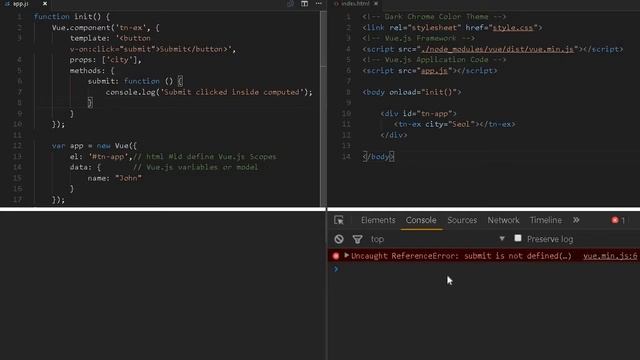Open the Network panel tab

pos(503,220)
